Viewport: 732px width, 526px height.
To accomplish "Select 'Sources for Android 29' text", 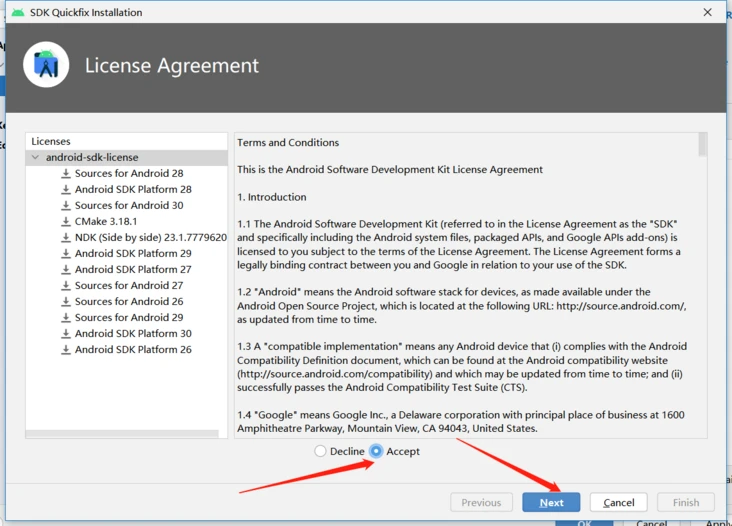I will point(129,317).
